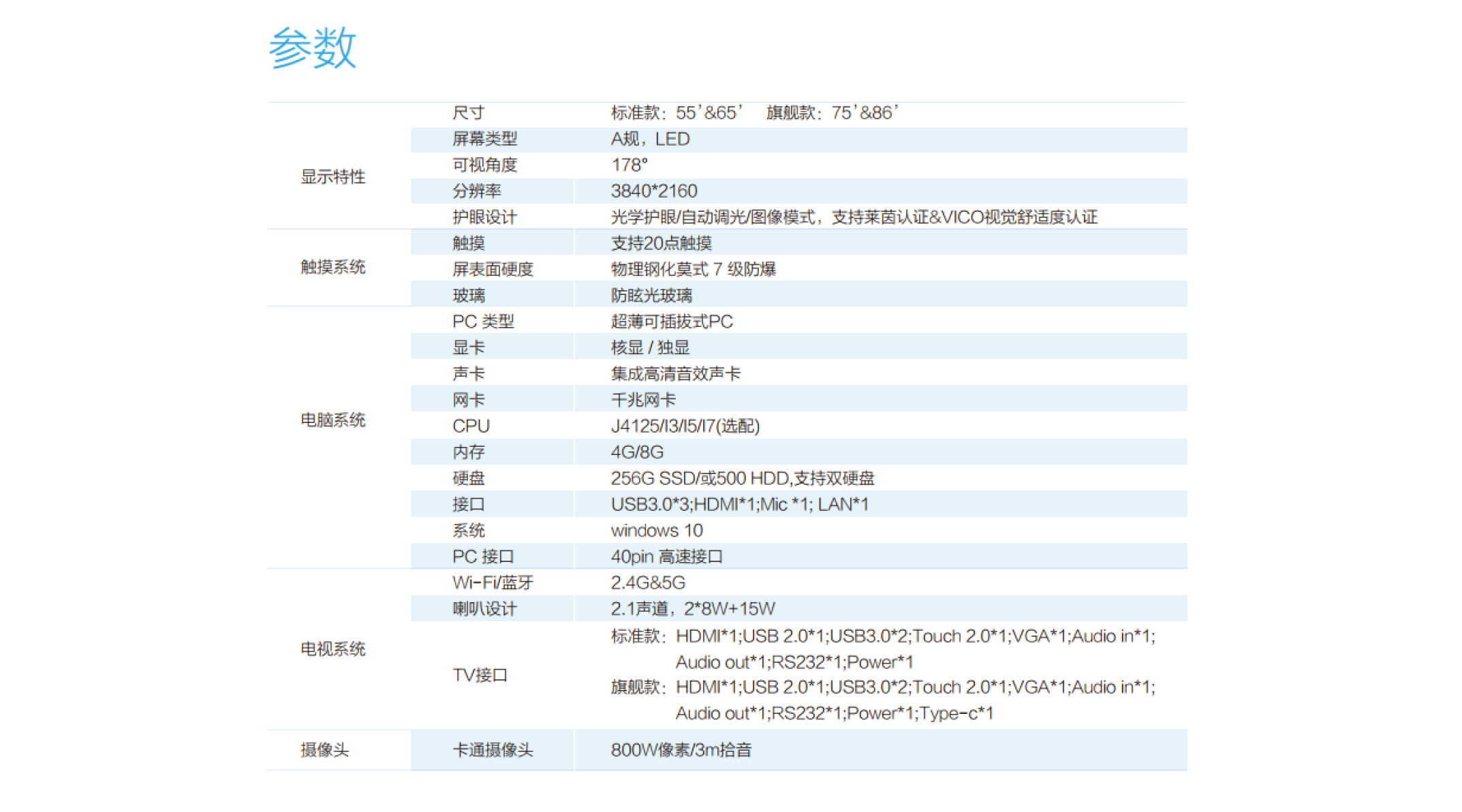Click the 2.1声道，2*8W+15W value

(x=693, y=609)
